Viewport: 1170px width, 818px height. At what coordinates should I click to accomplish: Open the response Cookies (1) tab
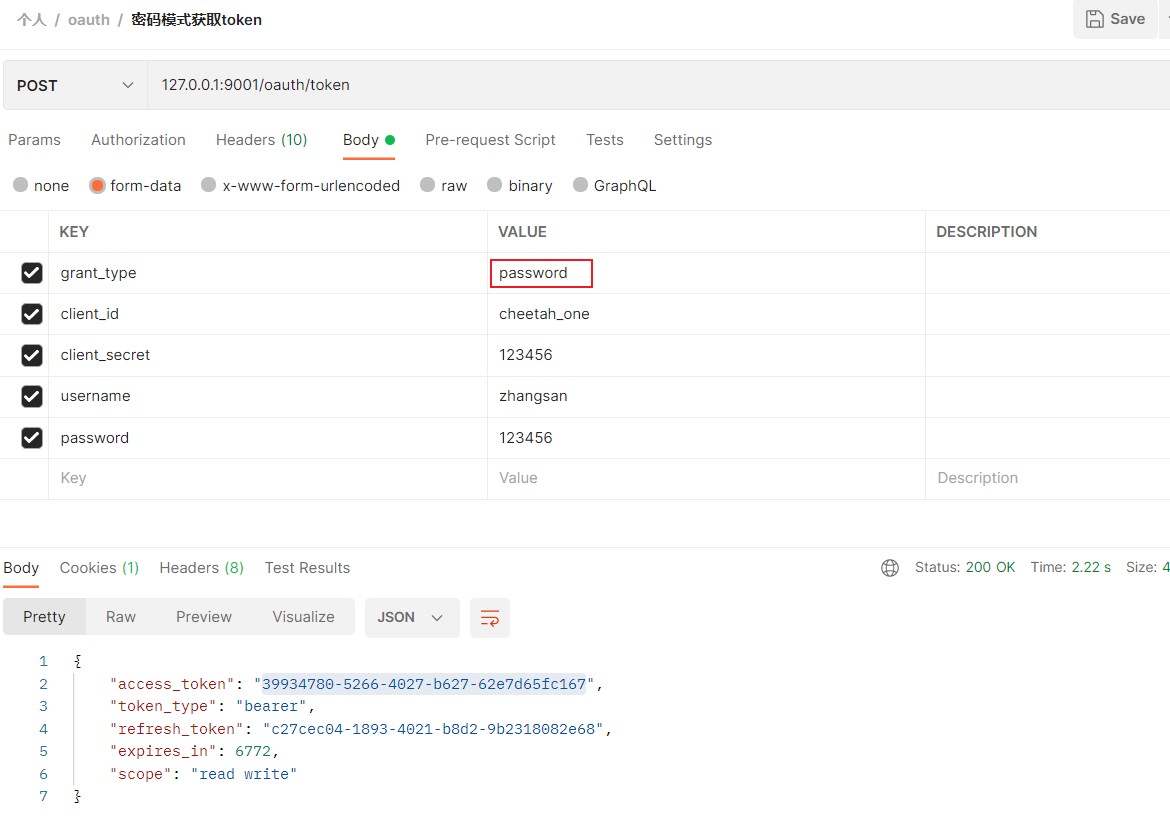(x=99, y=568)
